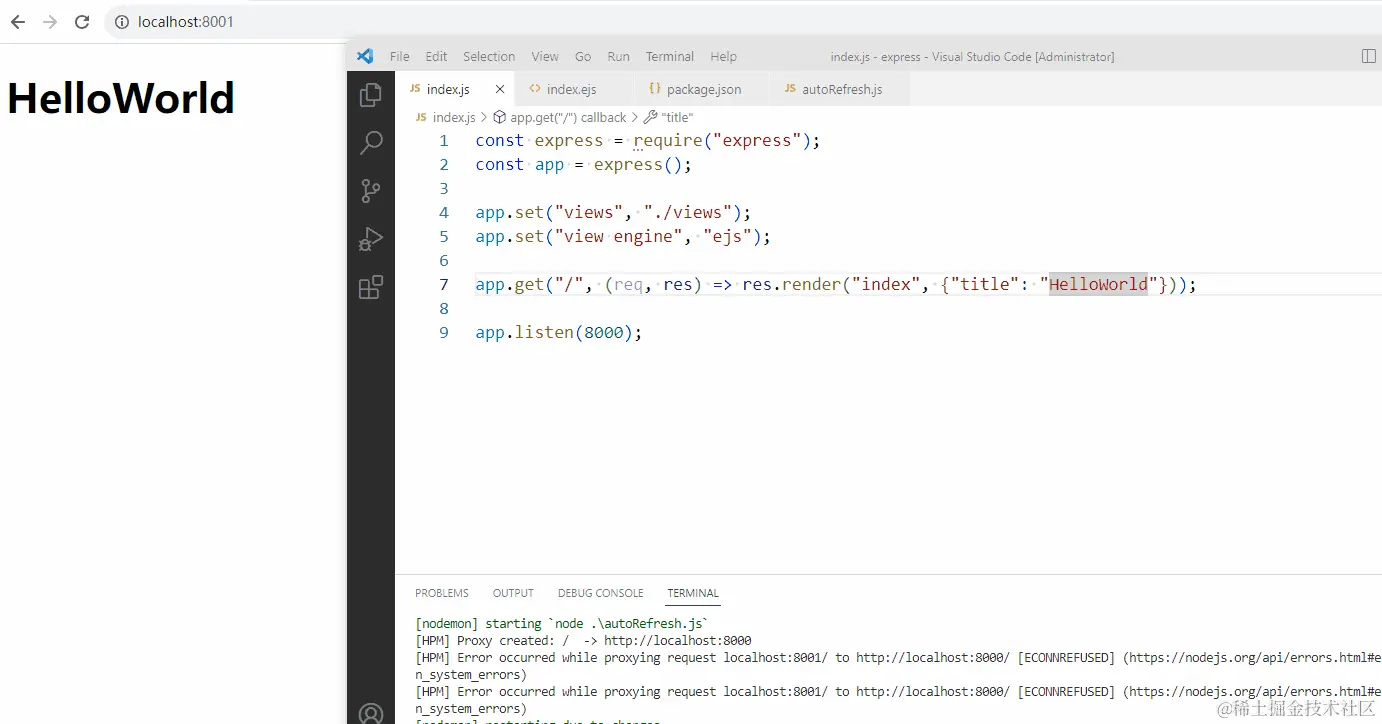Screen dimensions: 1382x724
Task: Switch to the autoRefresh.js editor tab
Action: pyautogui.click(x=841, y=89)
